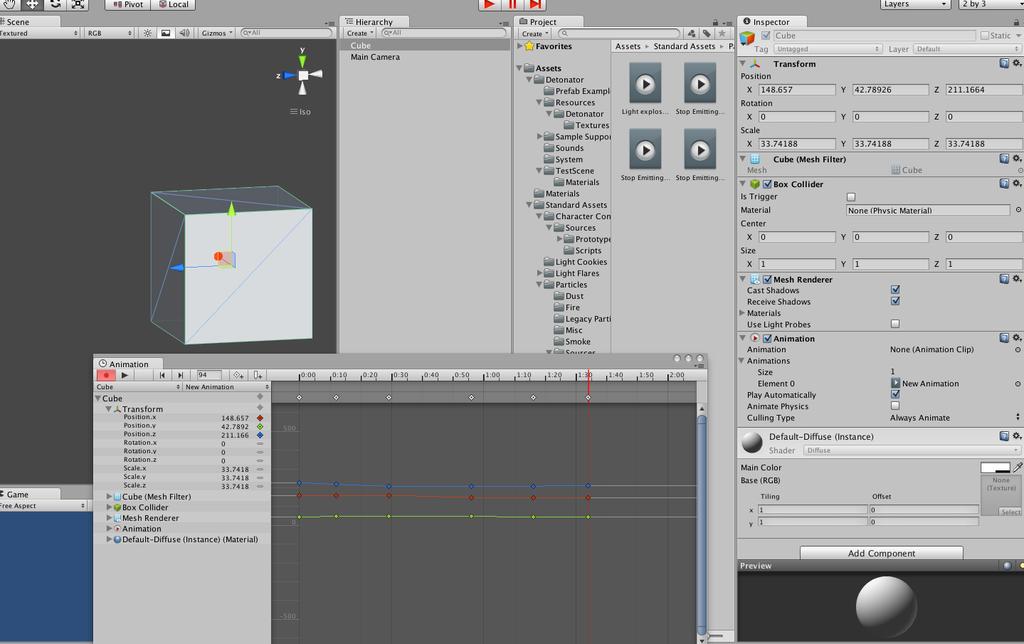Open Transform component help icon
The width and height of the screenshot is (1024, 644).
(1004, 63)
